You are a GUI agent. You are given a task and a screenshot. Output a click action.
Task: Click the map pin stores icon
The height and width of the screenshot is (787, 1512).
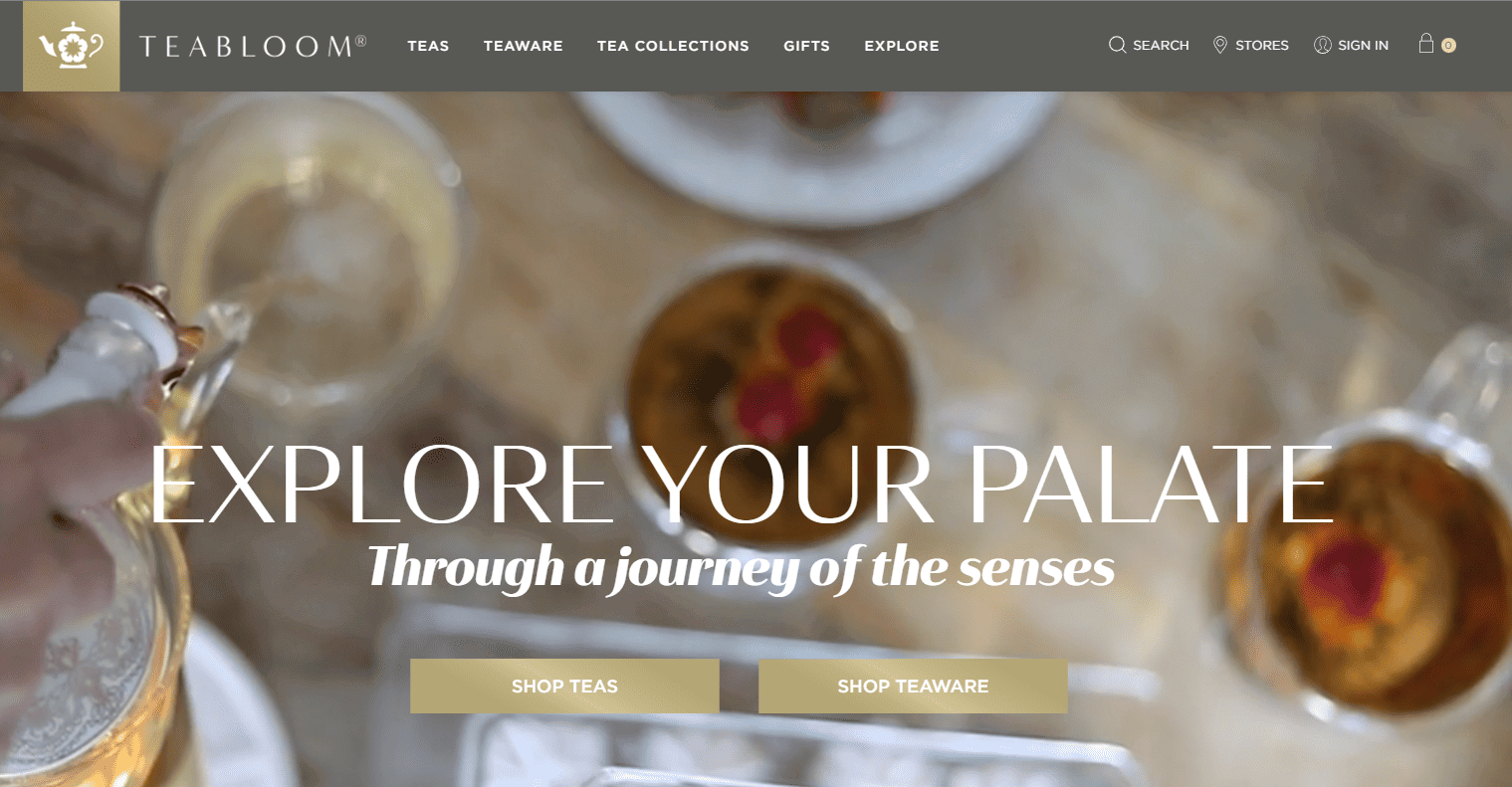coord(1220,45)
